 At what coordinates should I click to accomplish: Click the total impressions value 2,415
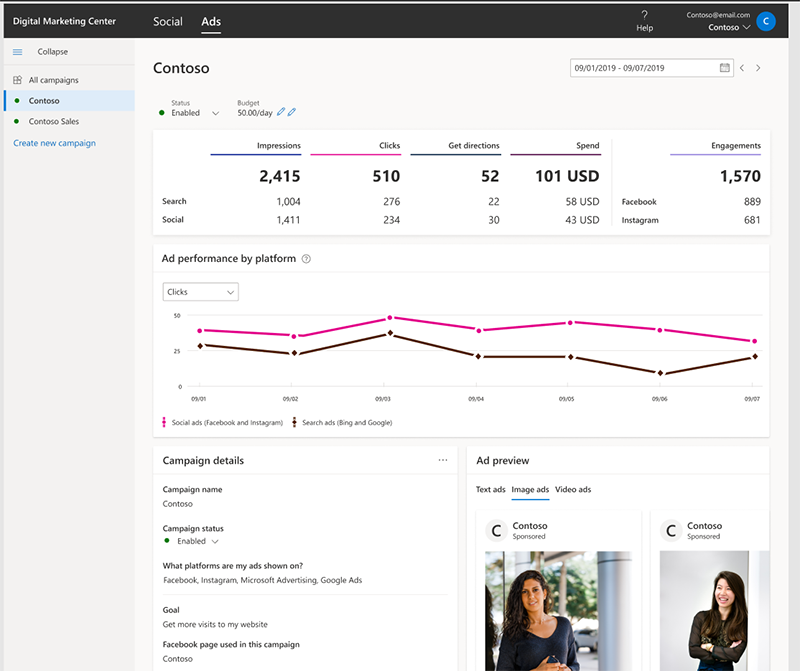pyautogui.click(x=280, y=176)
